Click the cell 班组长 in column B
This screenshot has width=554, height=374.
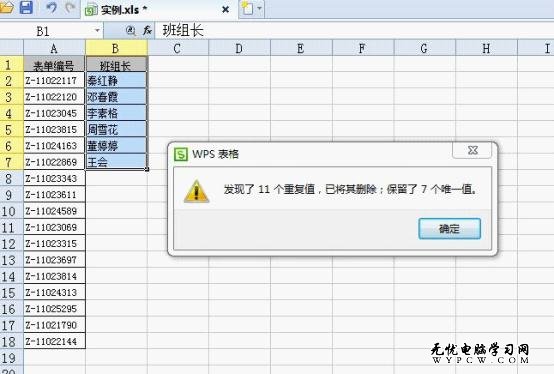coord(116,65)
